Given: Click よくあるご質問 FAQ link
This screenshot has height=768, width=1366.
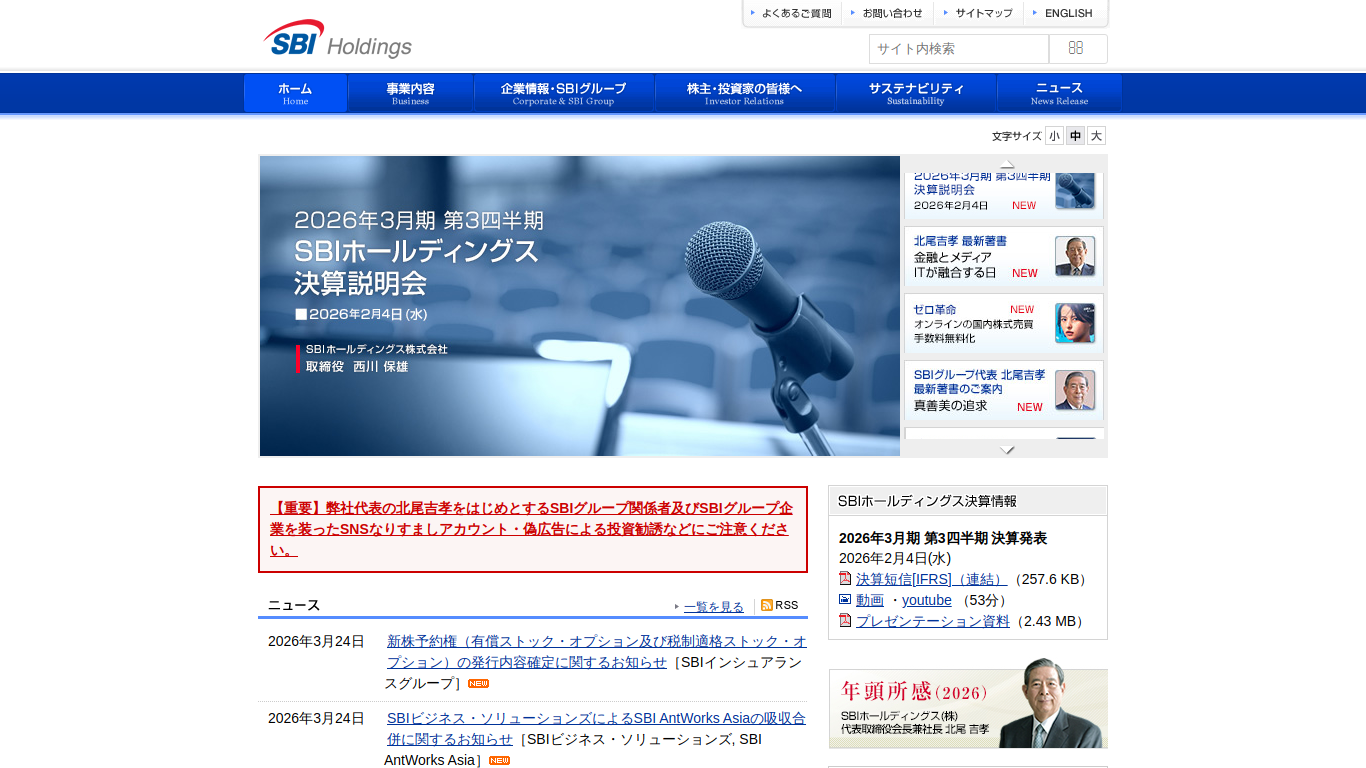Looking at the screenshot, I should 791,13.
